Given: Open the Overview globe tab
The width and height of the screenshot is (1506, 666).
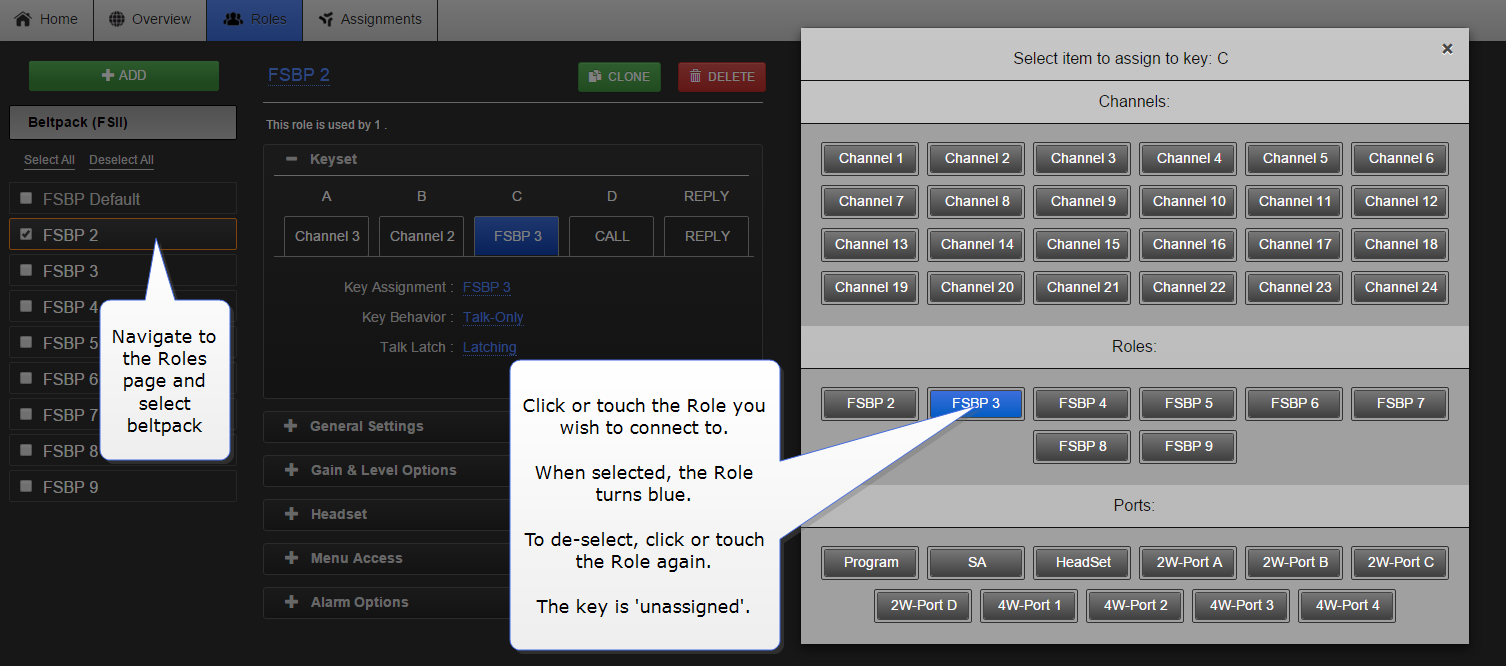Looking at the screenshot, I should point(118,19).
